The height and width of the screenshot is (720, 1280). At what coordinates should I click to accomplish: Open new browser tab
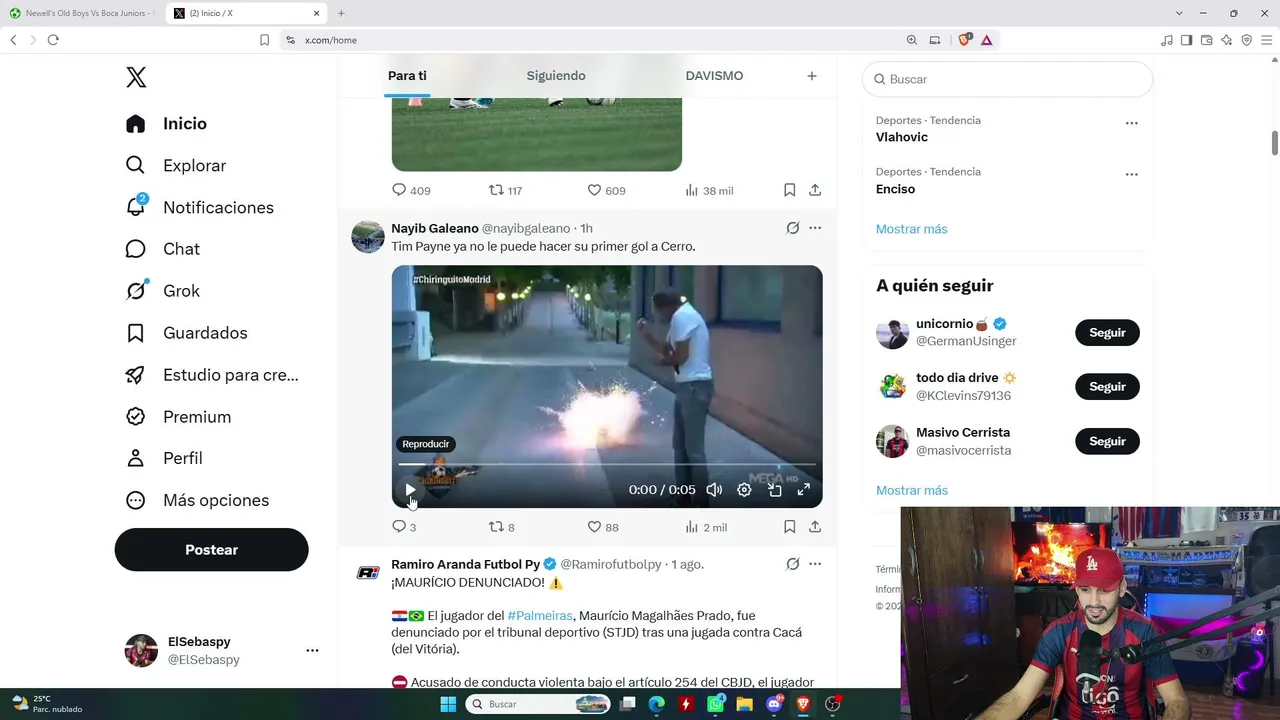coord(341,13)
